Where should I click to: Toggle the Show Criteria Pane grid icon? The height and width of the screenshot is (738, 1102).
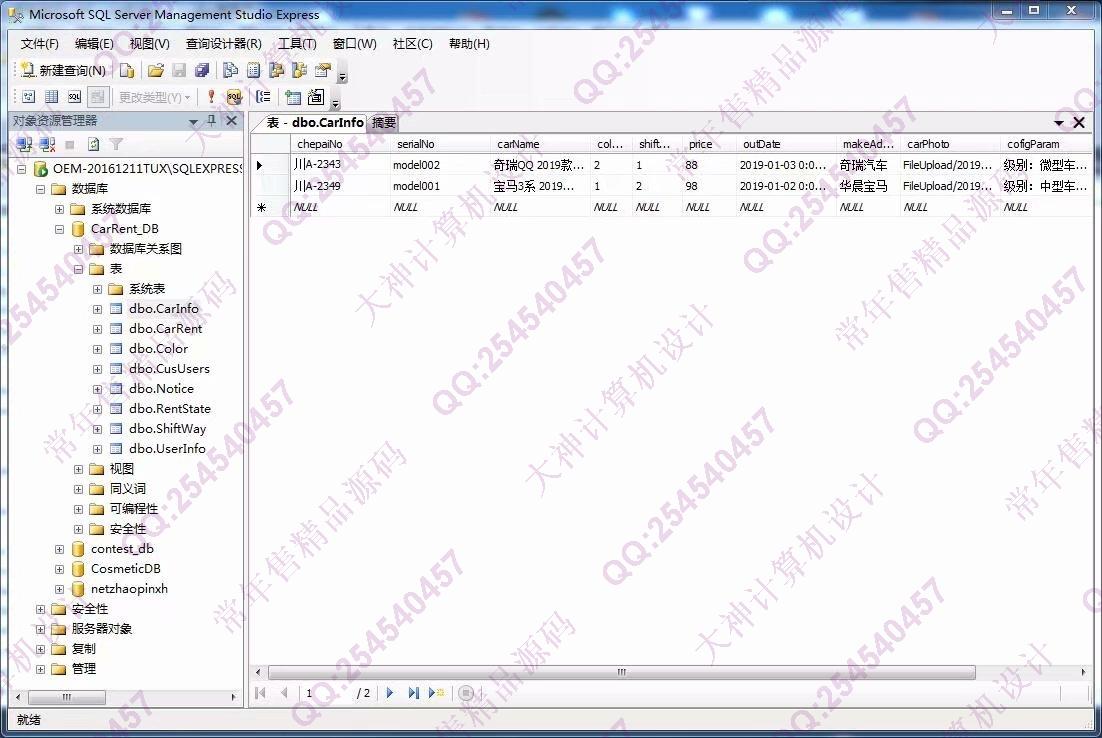click(52, 97)
